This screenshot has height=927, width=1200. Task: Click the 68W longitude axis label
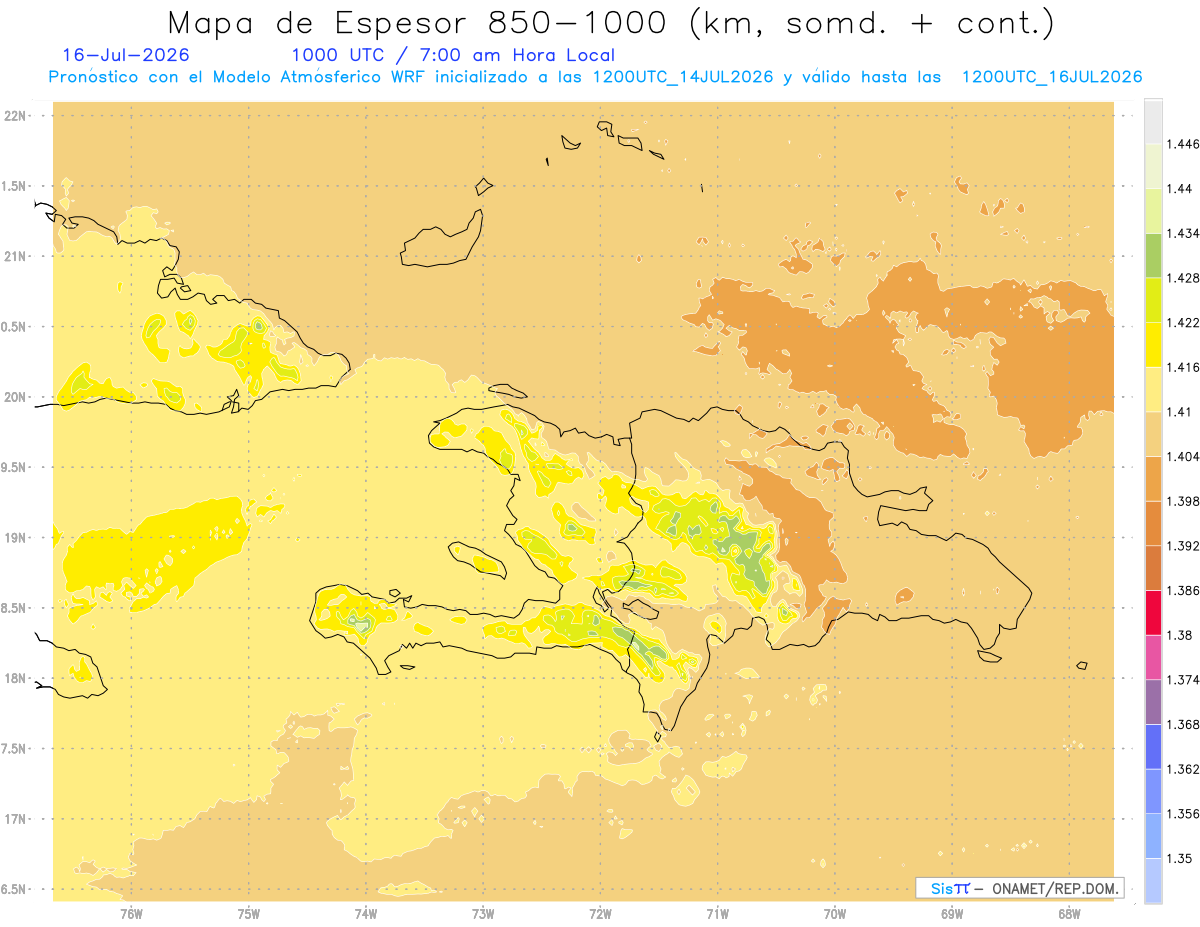coord(1069,914)
